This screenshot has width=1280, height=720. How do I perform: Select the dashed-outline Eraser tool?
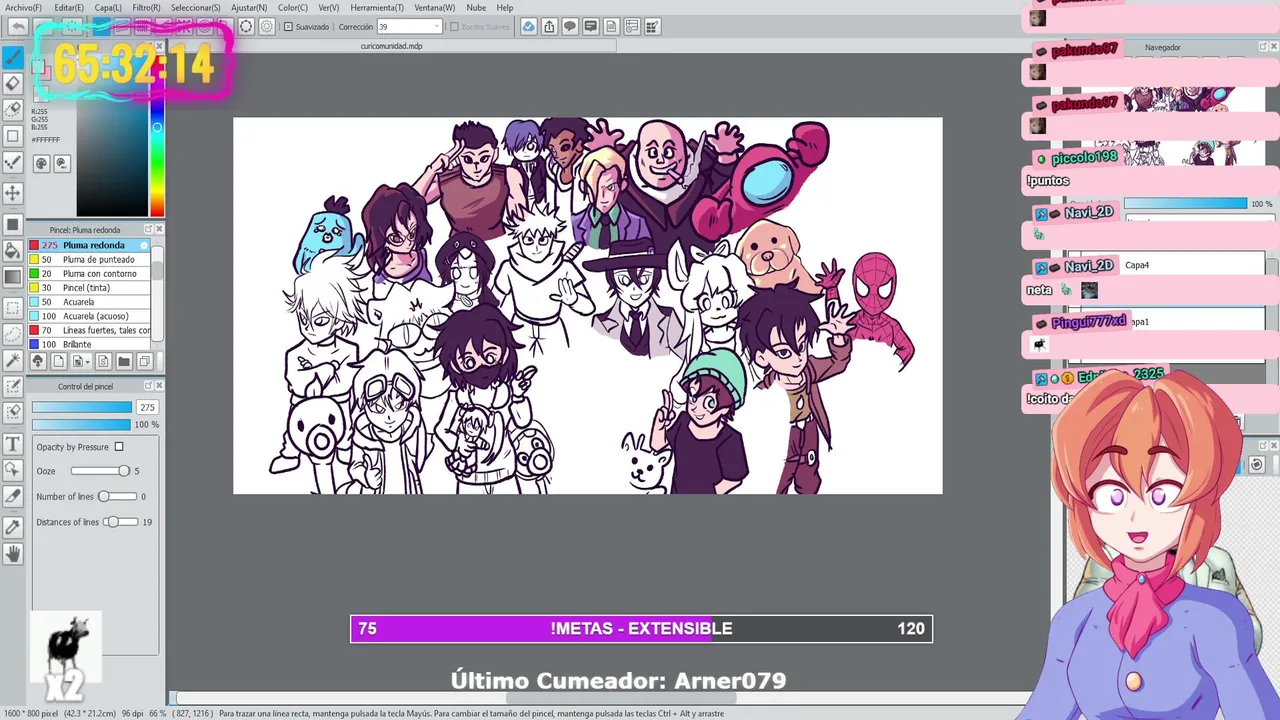(x=13, y=109)
